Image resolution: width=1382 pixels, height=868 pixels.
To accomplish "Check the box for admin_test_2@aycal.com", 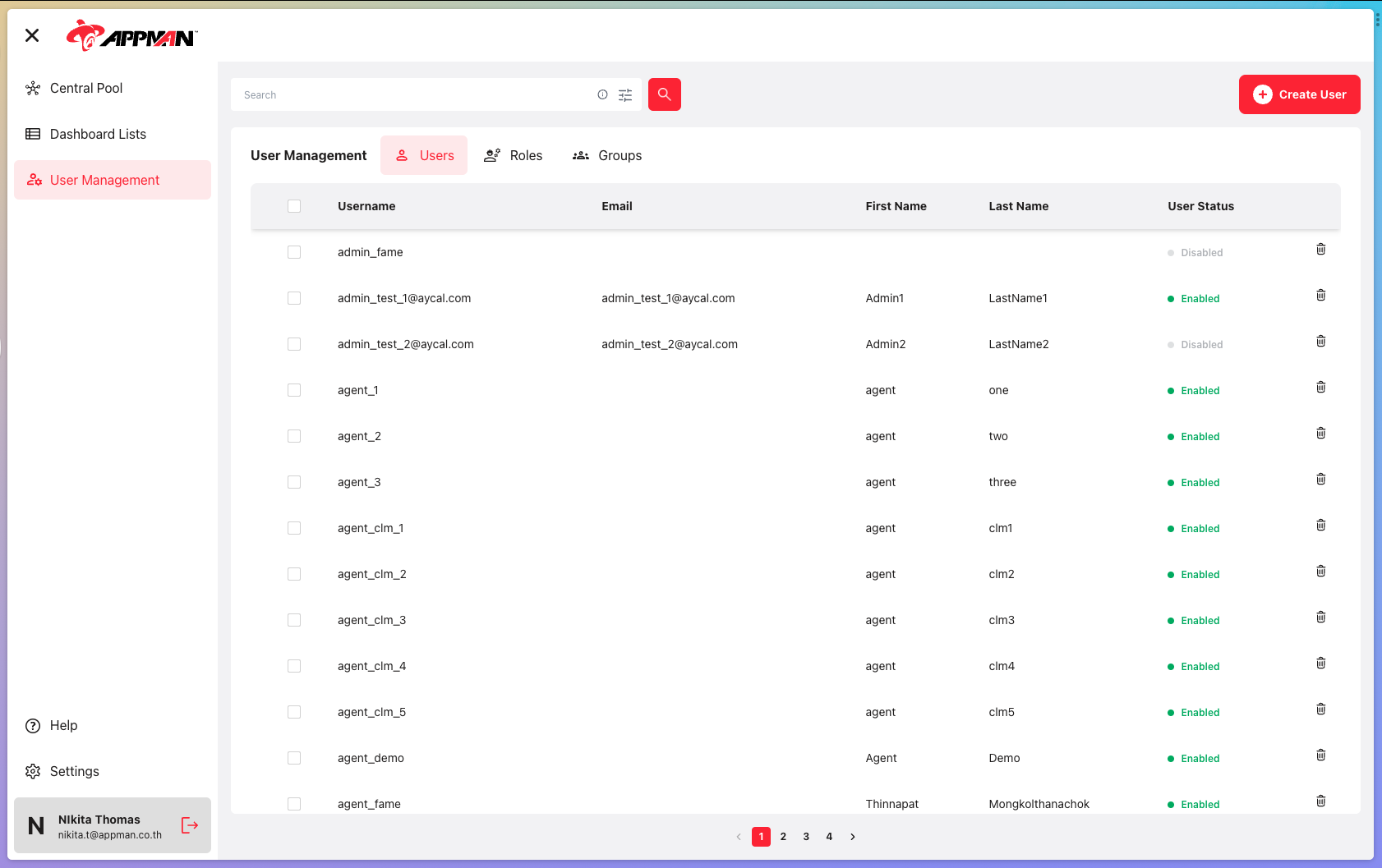I will (x=294, y=344).
